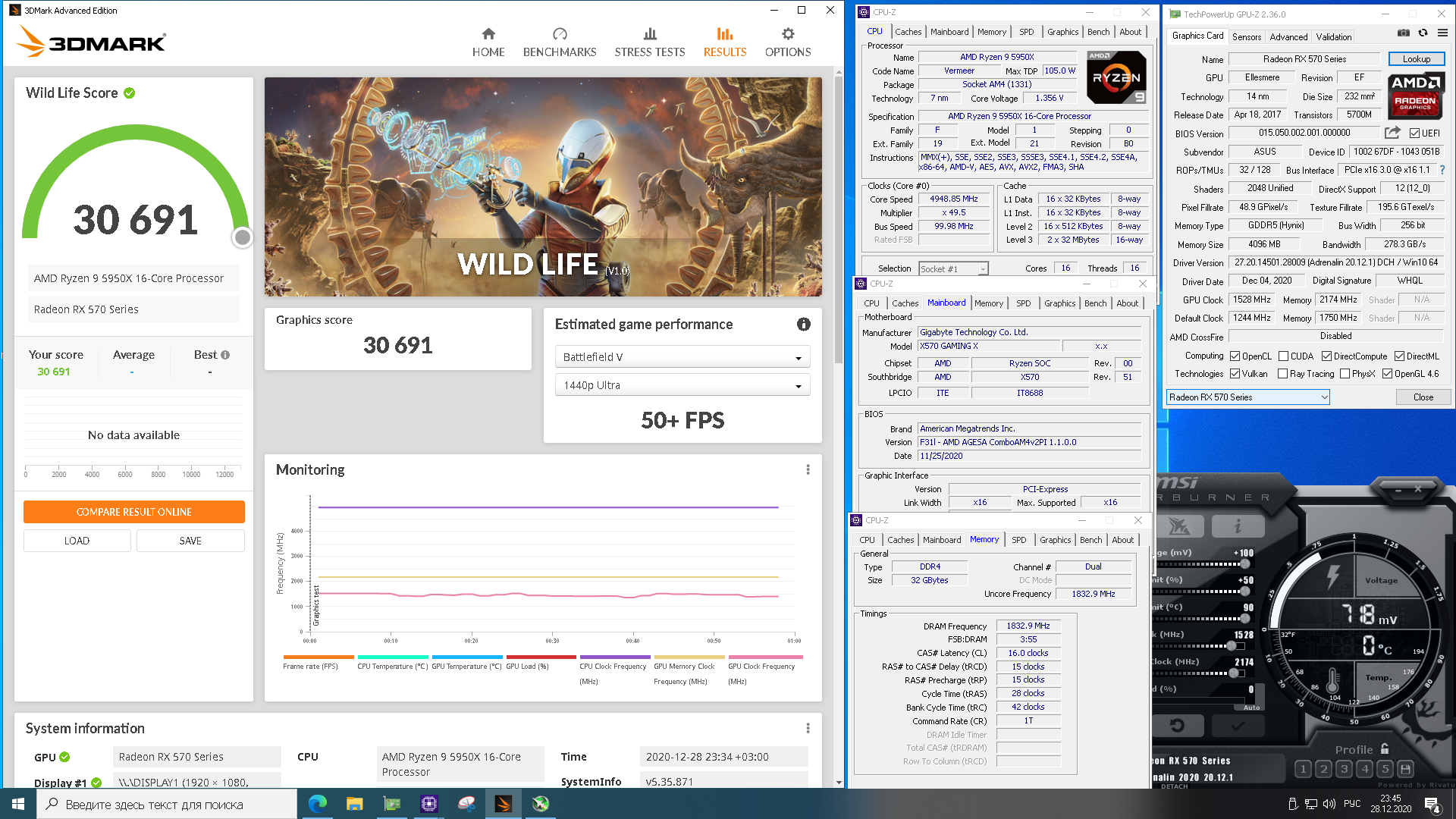Screen dimensions: 1456x819
Task: Open File Explorer from the taskbar
Action: (354, 804)
